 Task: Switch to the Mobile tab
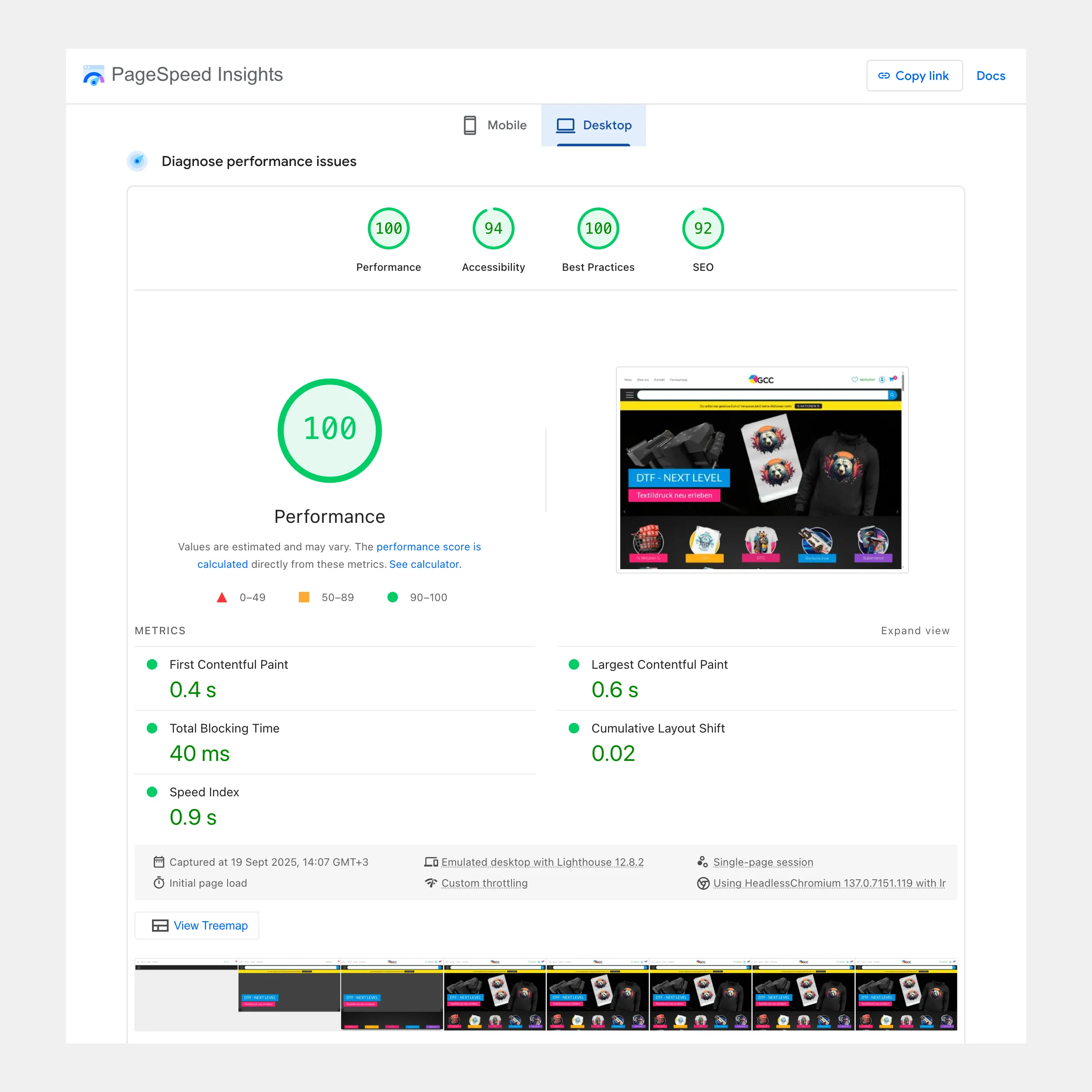(x=494, y=125)
